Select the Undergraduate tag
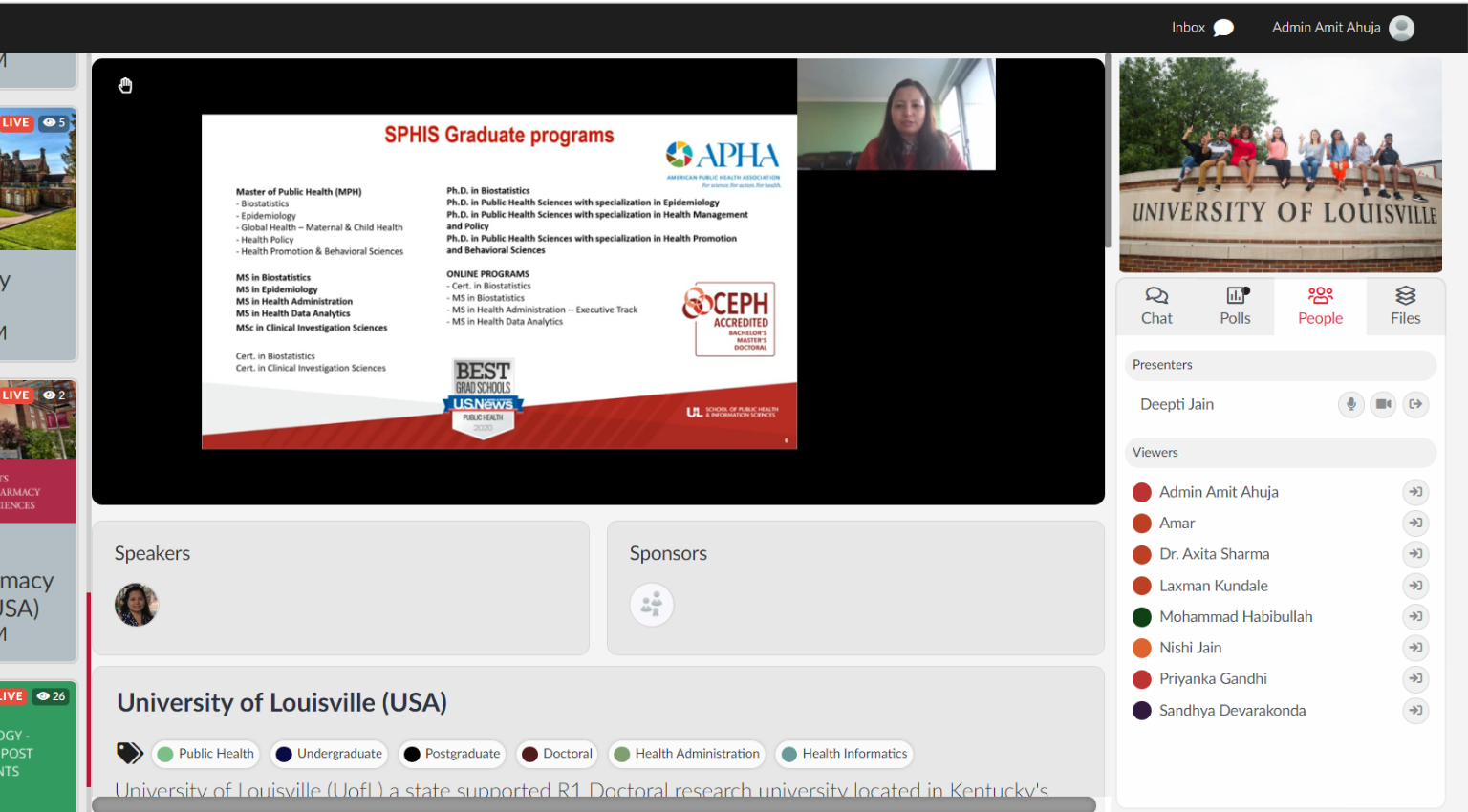 point(329,754)
